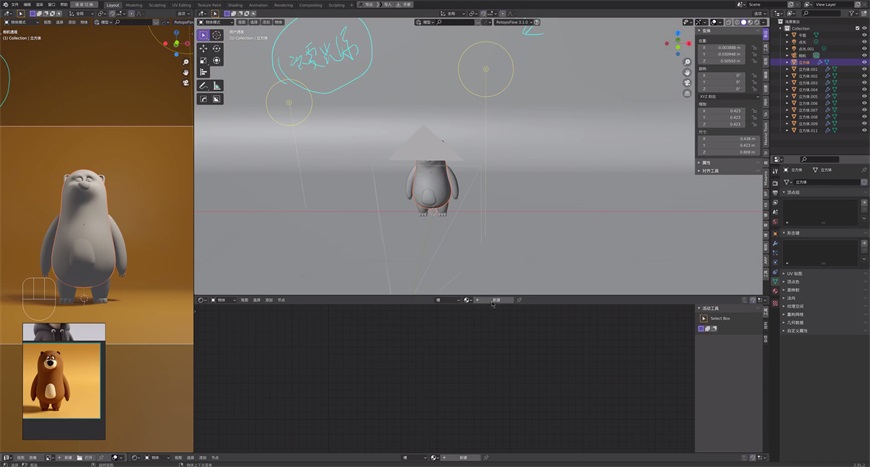Click the zoom magnifier in left camera viewport
Viewport: 870px width, 467px height.
coord(185,62)
